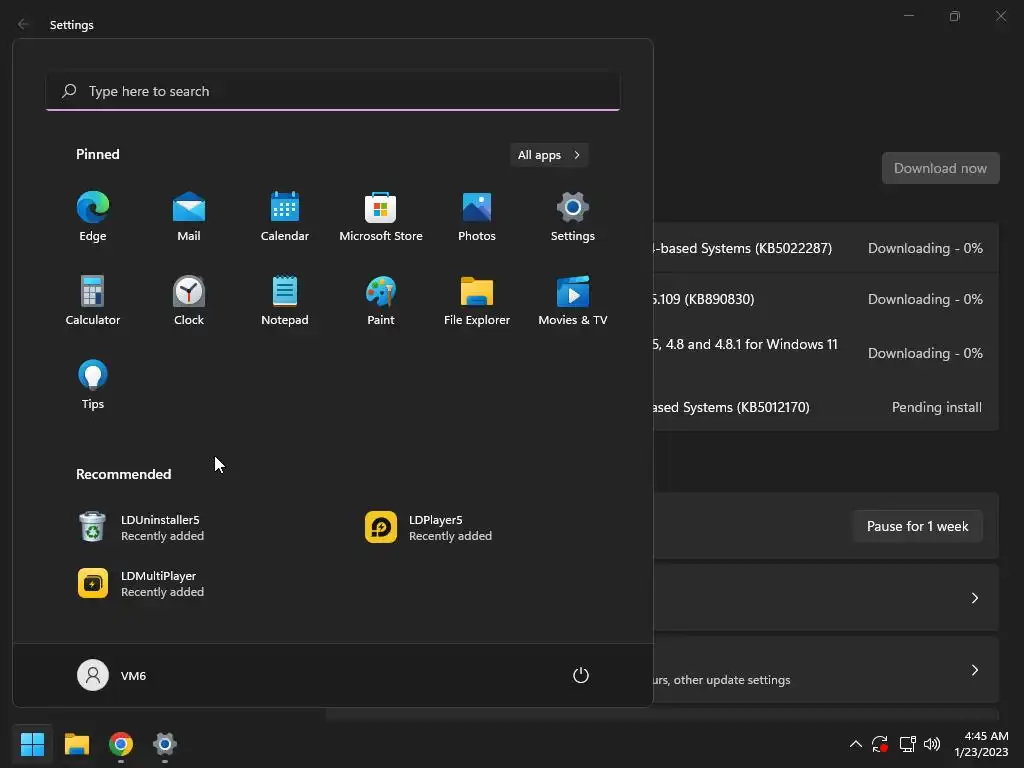The width and height of the screenshot is (1024, 768).
Task: Click the Power button in Start menu
Action: coord(581,675)
